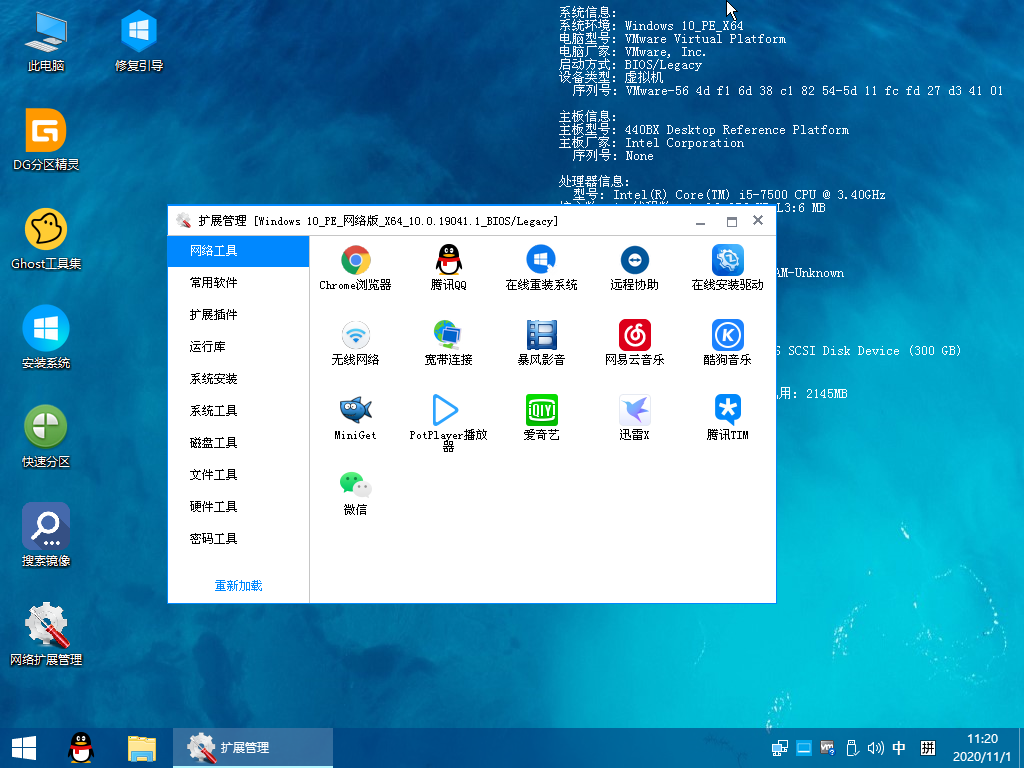Viewport: 1024px width, 768px height.
Task: Open 无线网络 wireless settings
Action: tap(355, 343)
